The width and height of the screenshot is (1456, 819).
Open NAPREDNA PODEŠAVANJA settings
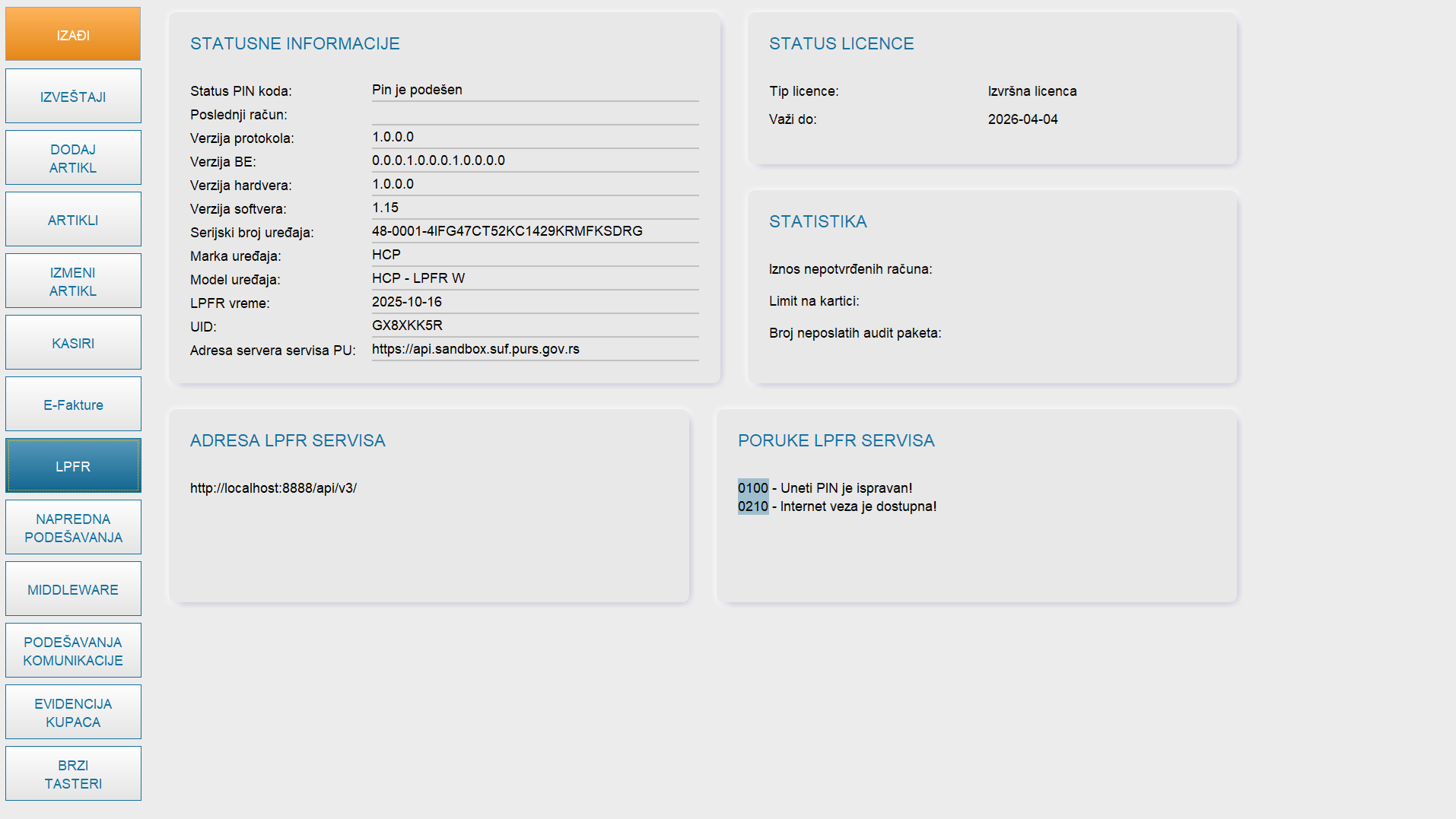click(73, 527)
